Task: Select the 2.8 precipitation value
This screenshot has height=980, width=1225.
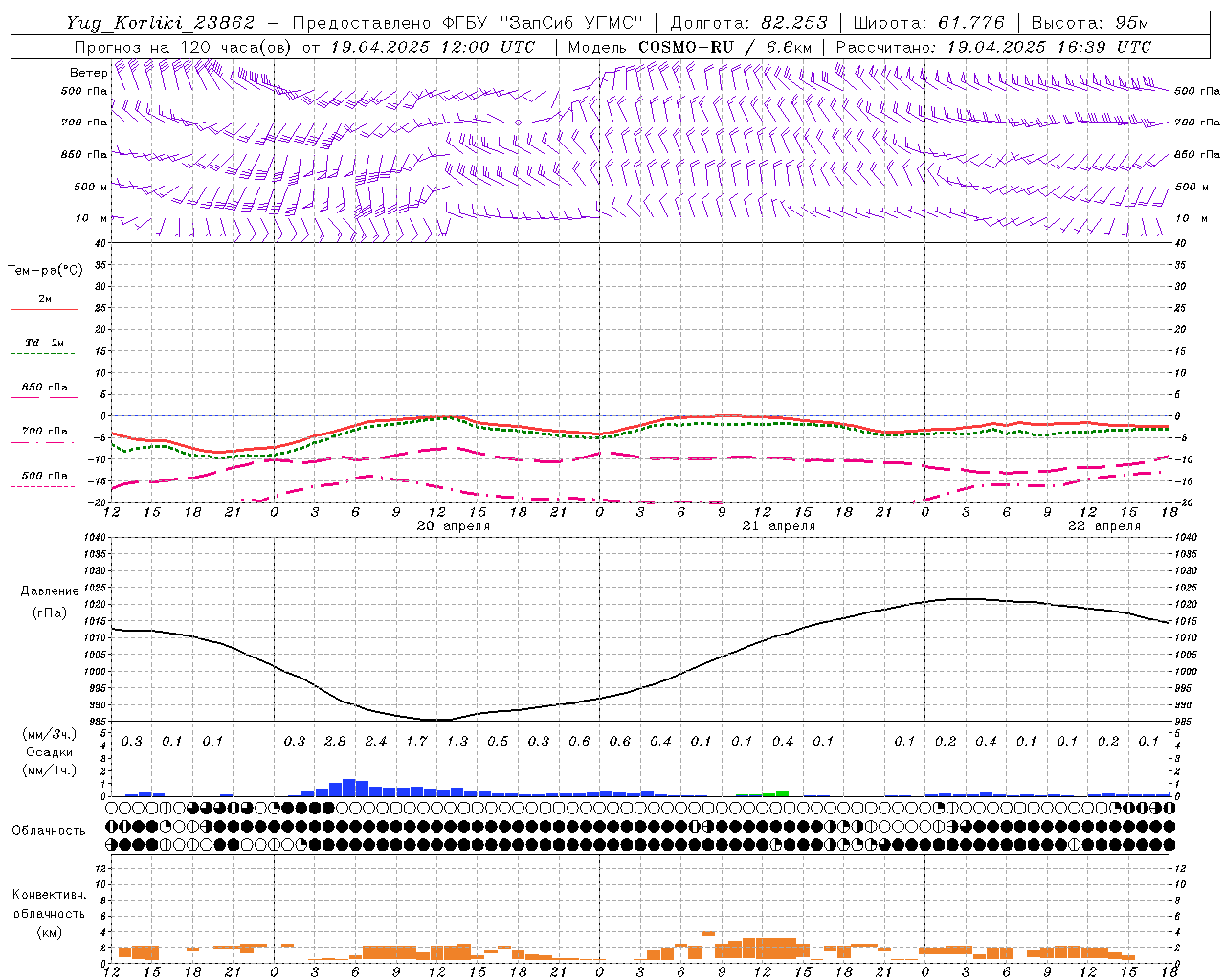Action: [x=335, y=742]
